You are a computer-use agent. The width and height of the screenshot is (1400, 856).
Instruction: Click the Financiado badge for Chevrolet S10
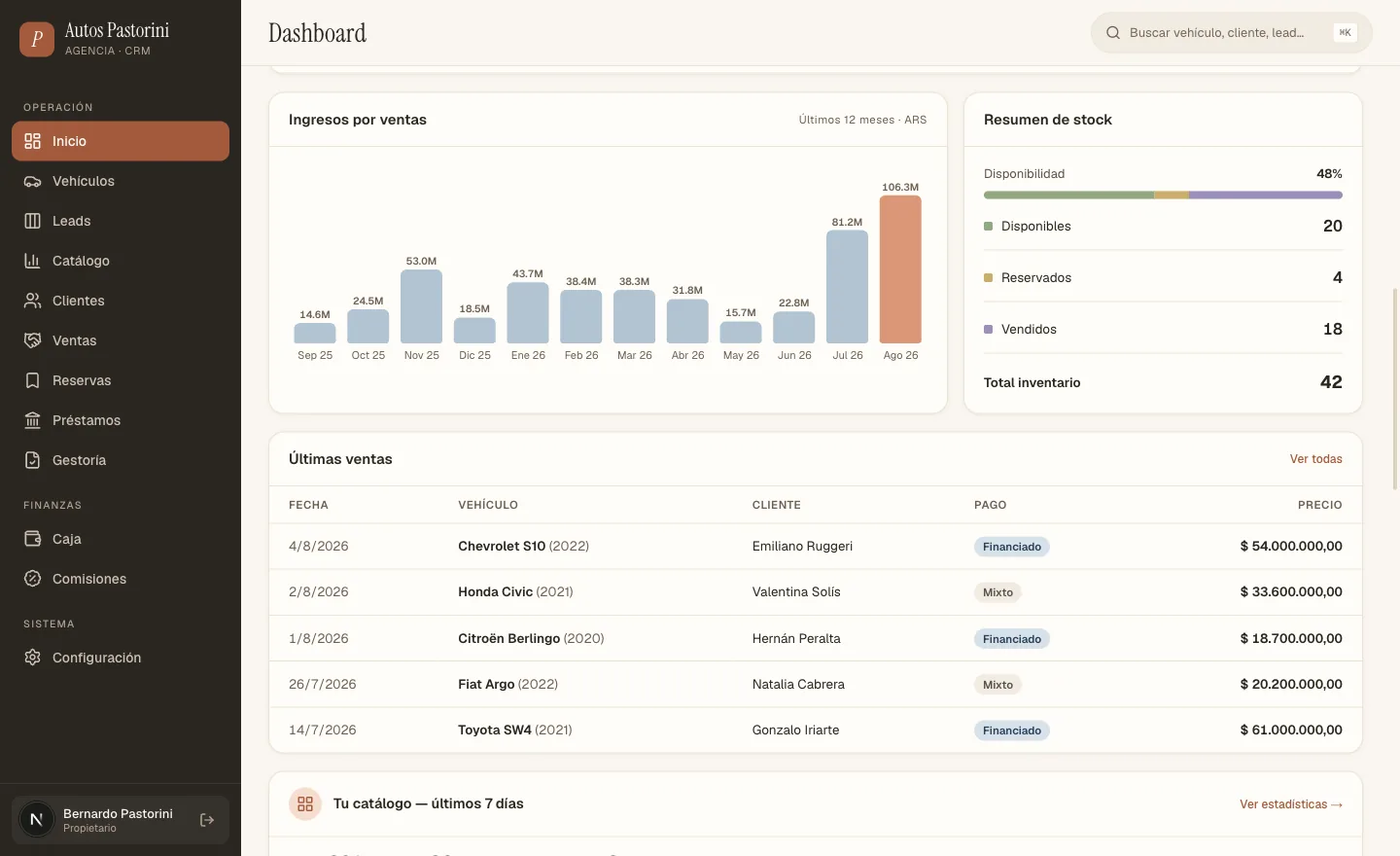click(x=1012, y=547)
